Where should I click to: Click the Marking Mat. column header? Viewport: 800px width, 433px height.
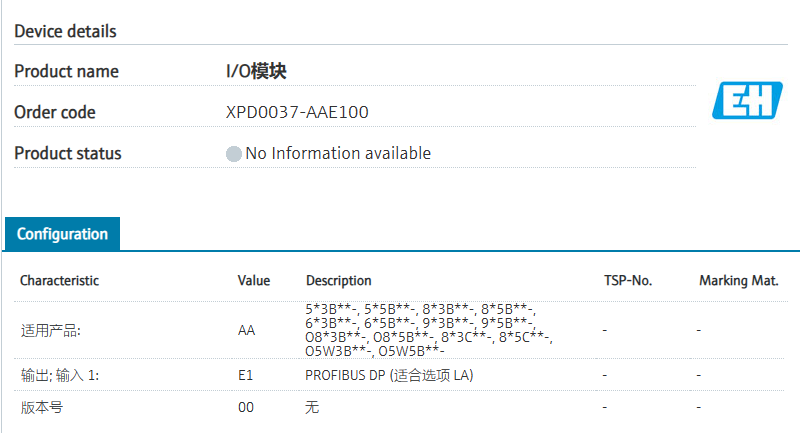(738, 281)
